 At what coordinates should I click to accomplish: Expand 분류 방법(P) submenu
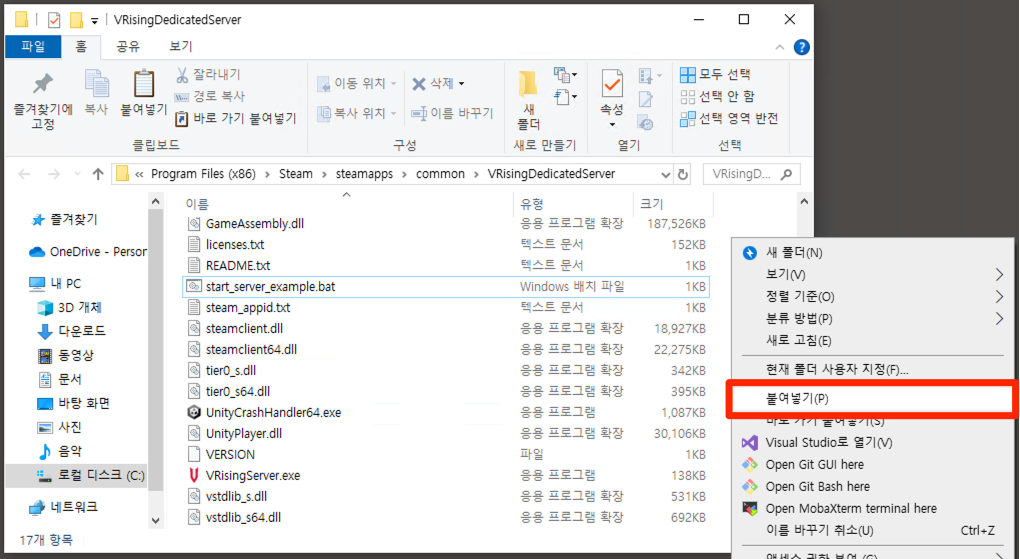pyautogui.click(x=999, y=319)
